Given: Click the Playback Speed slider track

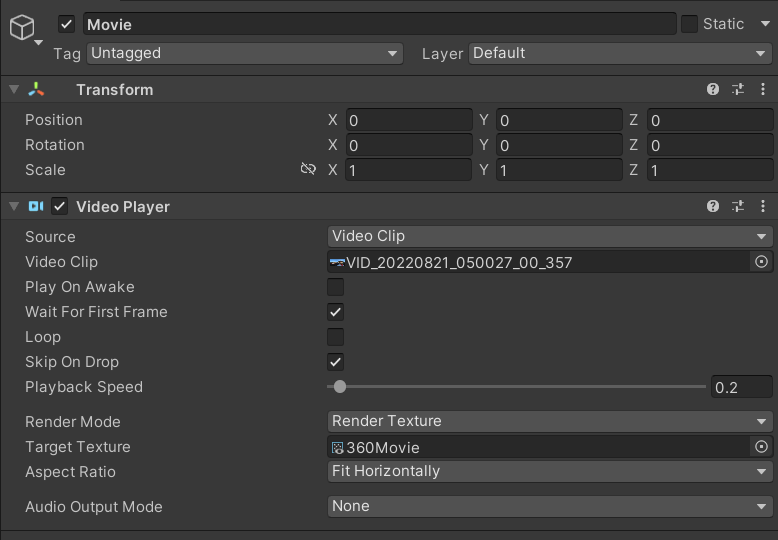Looking at the screenshot, I should 516,387.
